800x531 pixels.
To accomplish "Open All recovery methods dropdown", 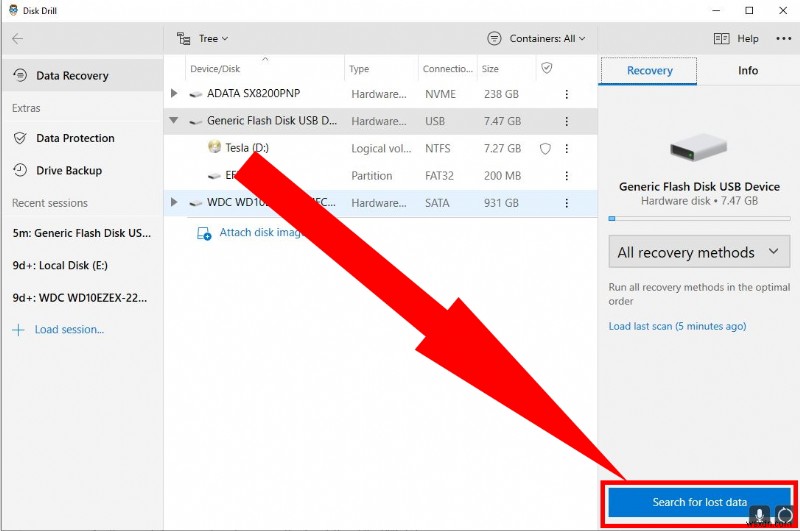I will (x=698, y=252).
